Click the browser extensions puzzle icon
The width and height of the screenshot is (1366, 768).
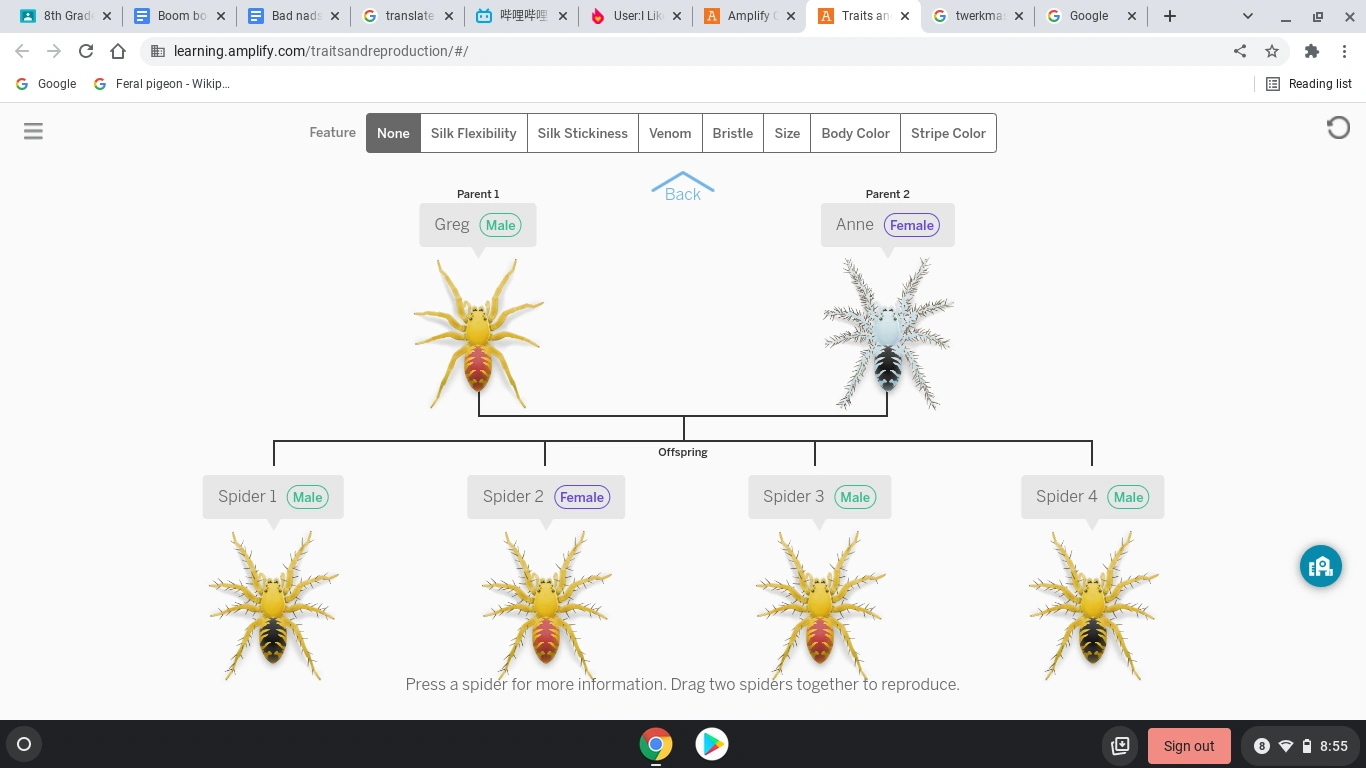click(1312, 50)
